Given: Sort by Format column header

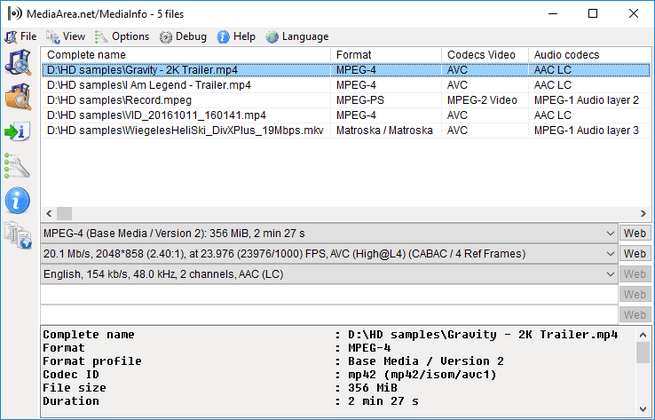Looking at the screenshot, I should click(386, 55).
